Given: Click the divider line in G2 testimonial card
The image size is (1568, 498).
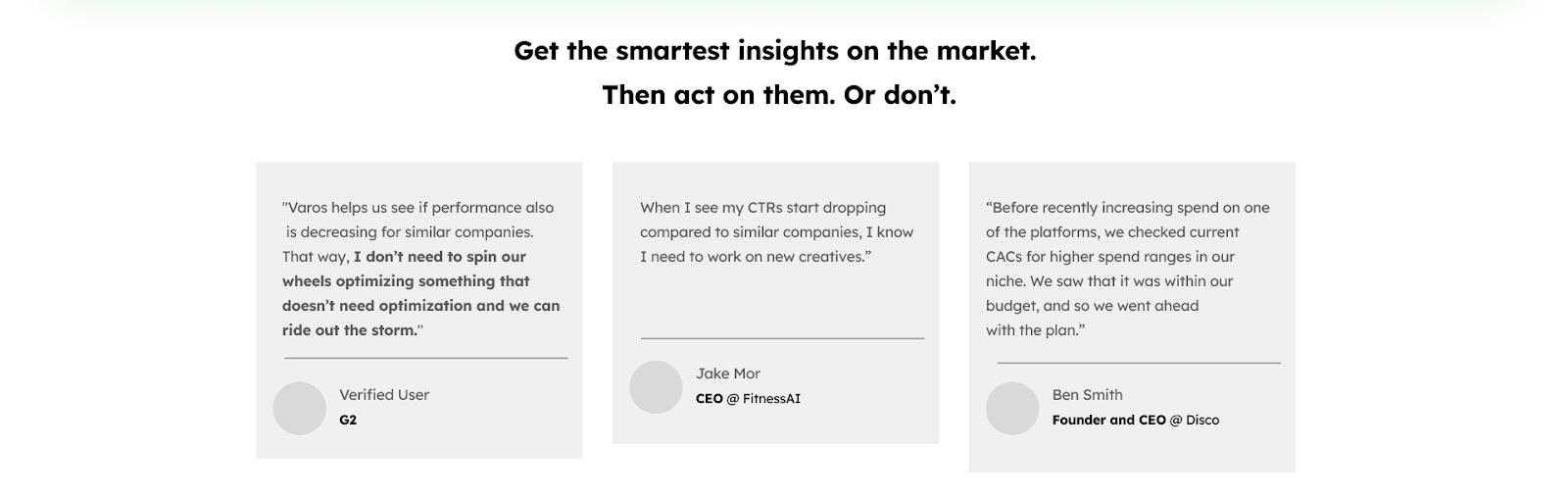Looking at the screenshot, I should pyautogui.click(x=426, y=358).
